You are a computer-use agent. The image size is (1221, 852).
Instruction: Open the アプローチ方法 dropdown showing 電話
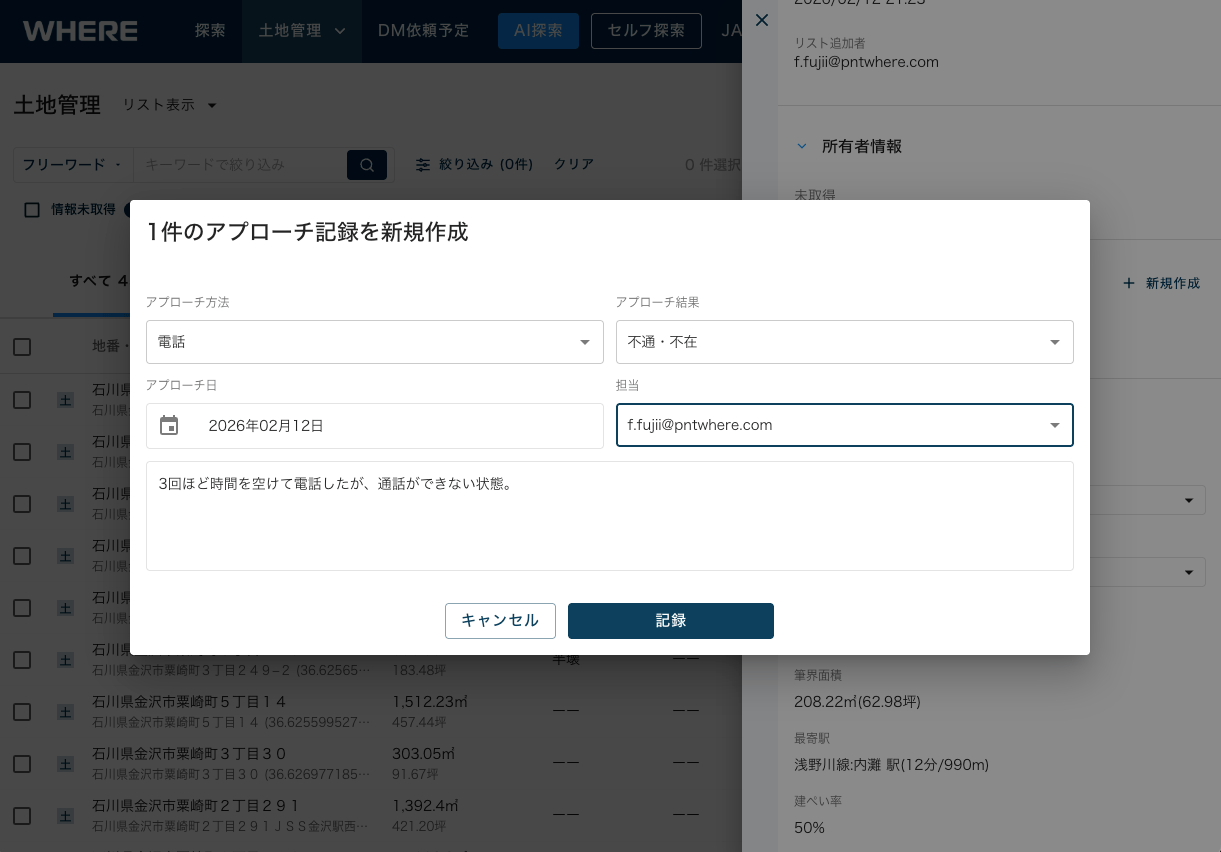tap(374, 342)
